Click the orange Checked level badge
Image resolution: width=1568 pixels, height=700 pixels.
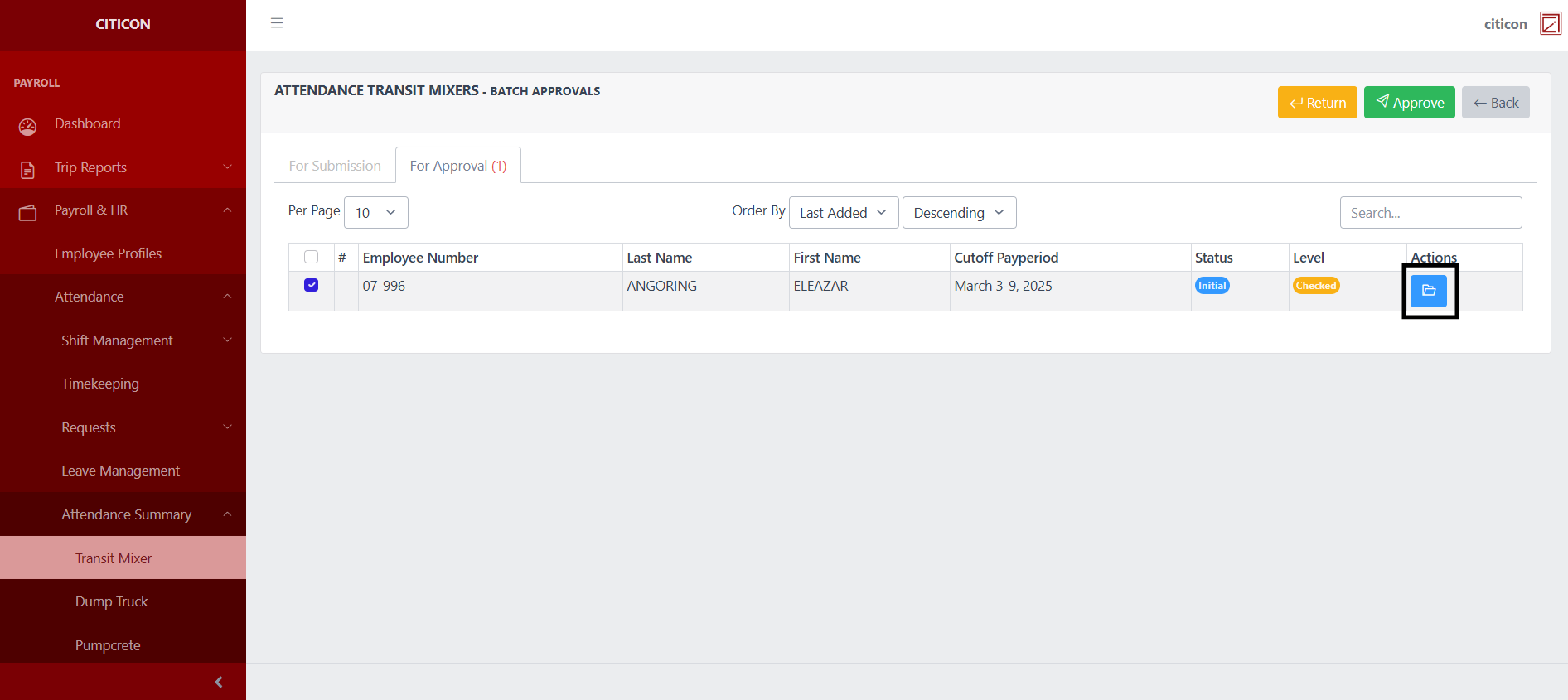point(1315,286)
